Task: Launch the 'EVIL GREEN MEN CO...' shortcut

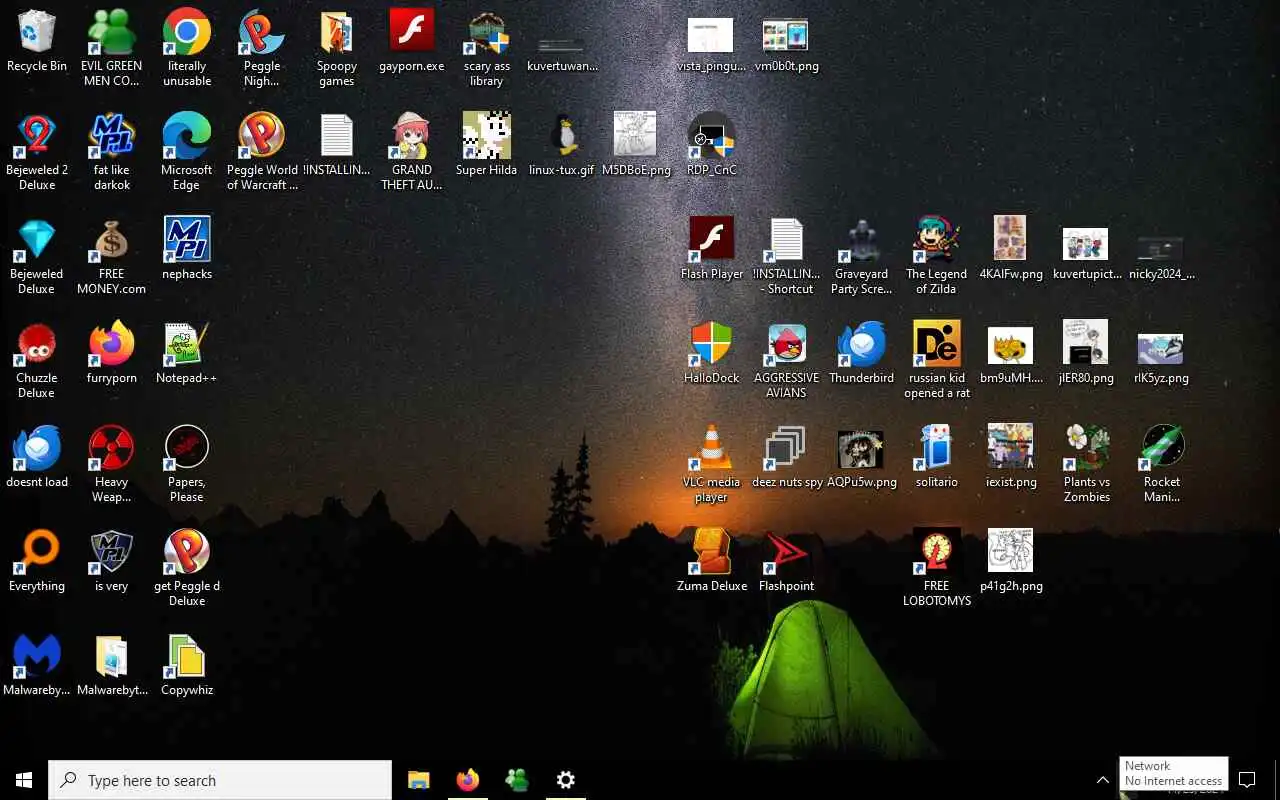Action: tap(111, 49)
